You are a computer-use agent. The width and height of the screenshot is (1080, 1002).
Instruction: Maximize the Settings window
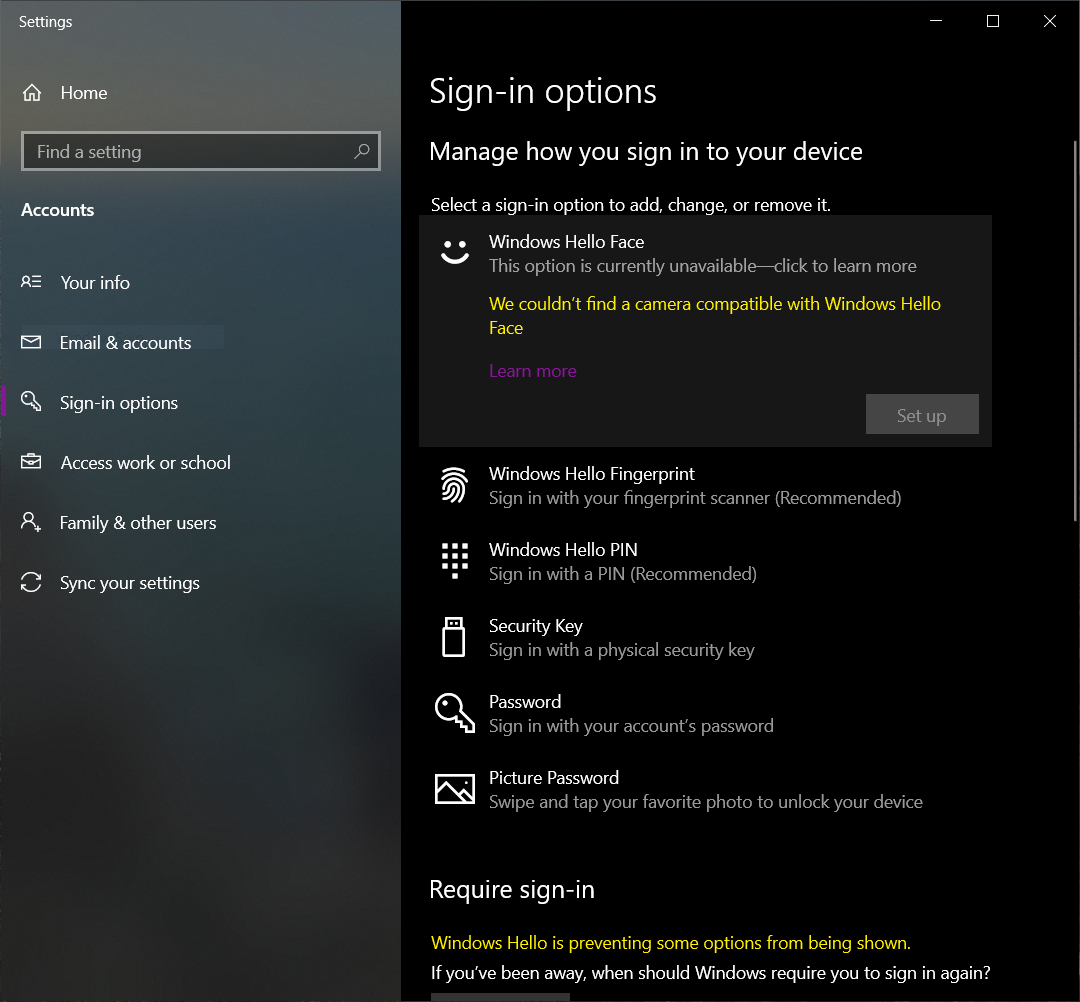[x=993, y=21]
